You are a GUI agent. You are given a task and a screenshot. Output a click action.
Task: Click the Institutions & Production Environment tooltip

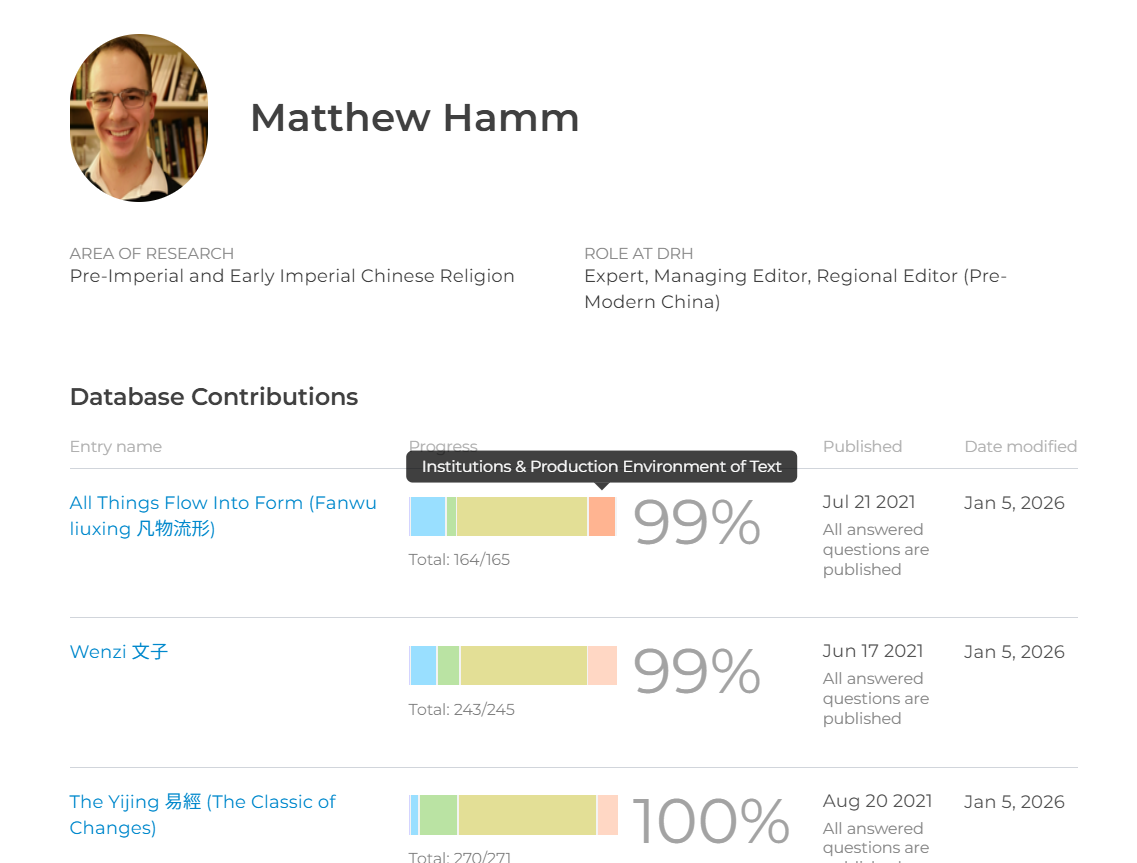pos(601,467)
